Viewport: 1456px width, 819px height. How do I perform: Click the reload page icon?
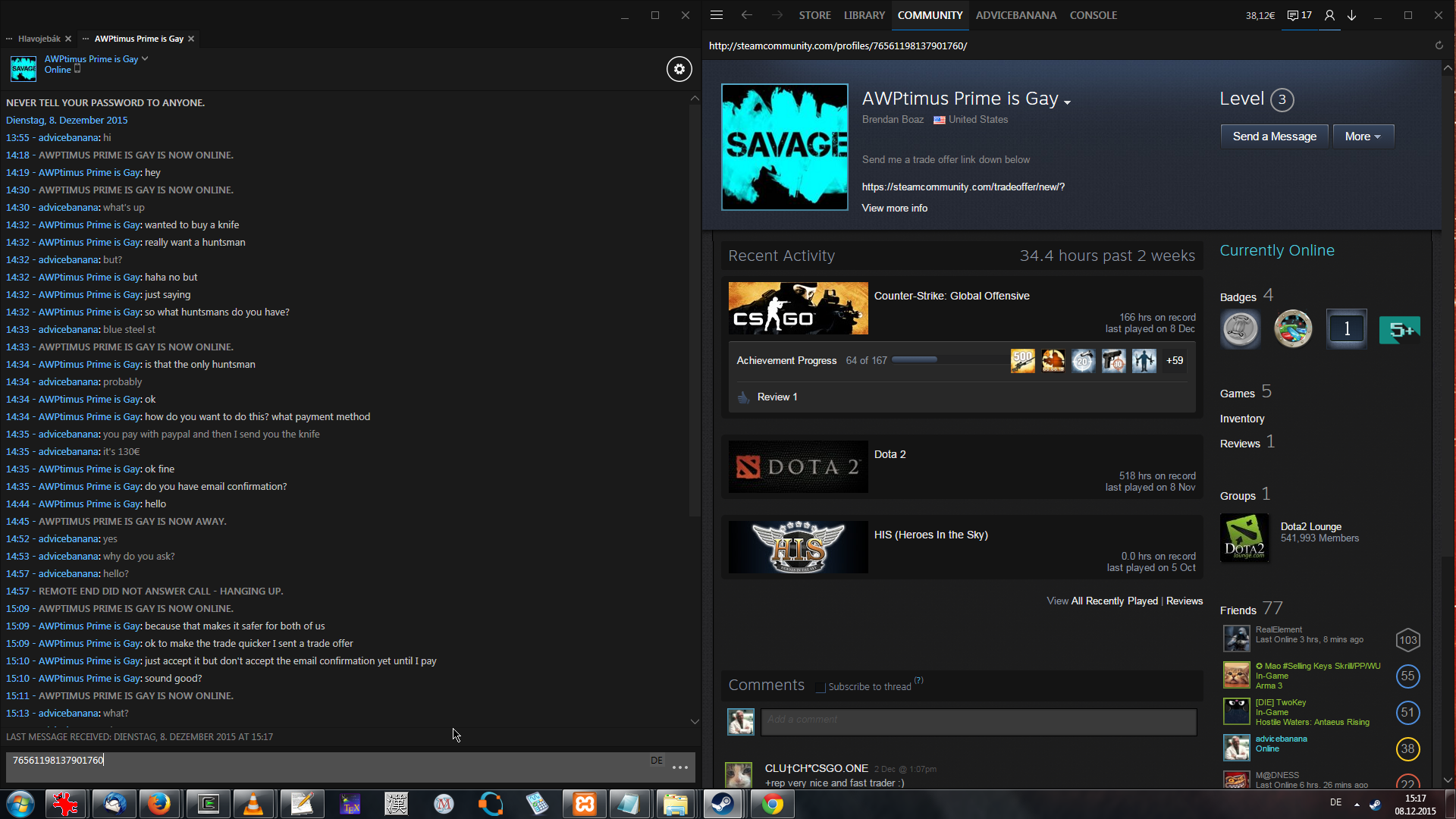click(x=1439, y=45)
